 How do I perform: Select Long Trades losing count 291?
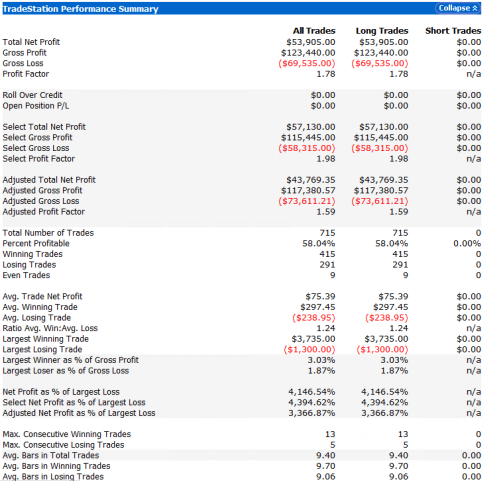point(400,265)
